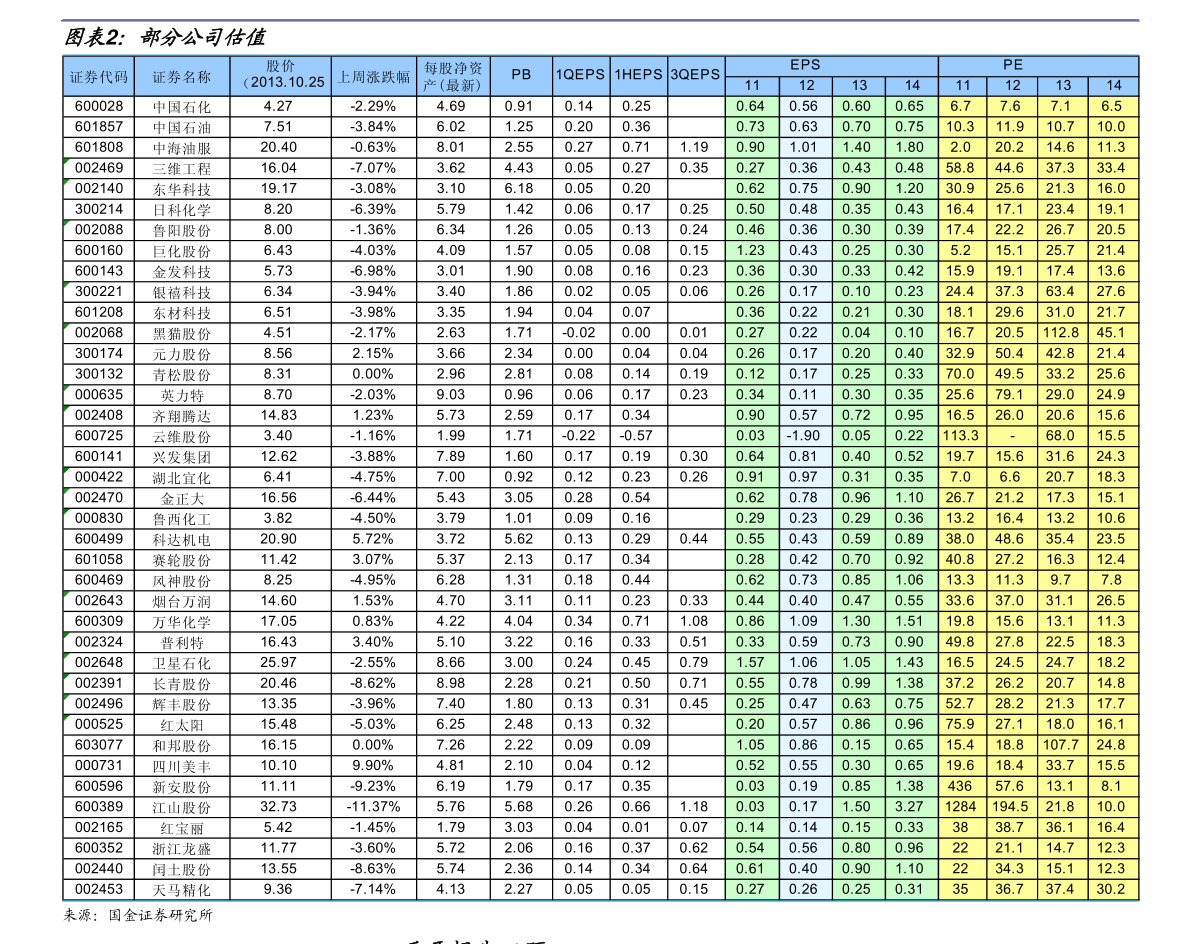Click the 436 PE value for 新安股份
1191x944 pixels.
pos(960,786)
